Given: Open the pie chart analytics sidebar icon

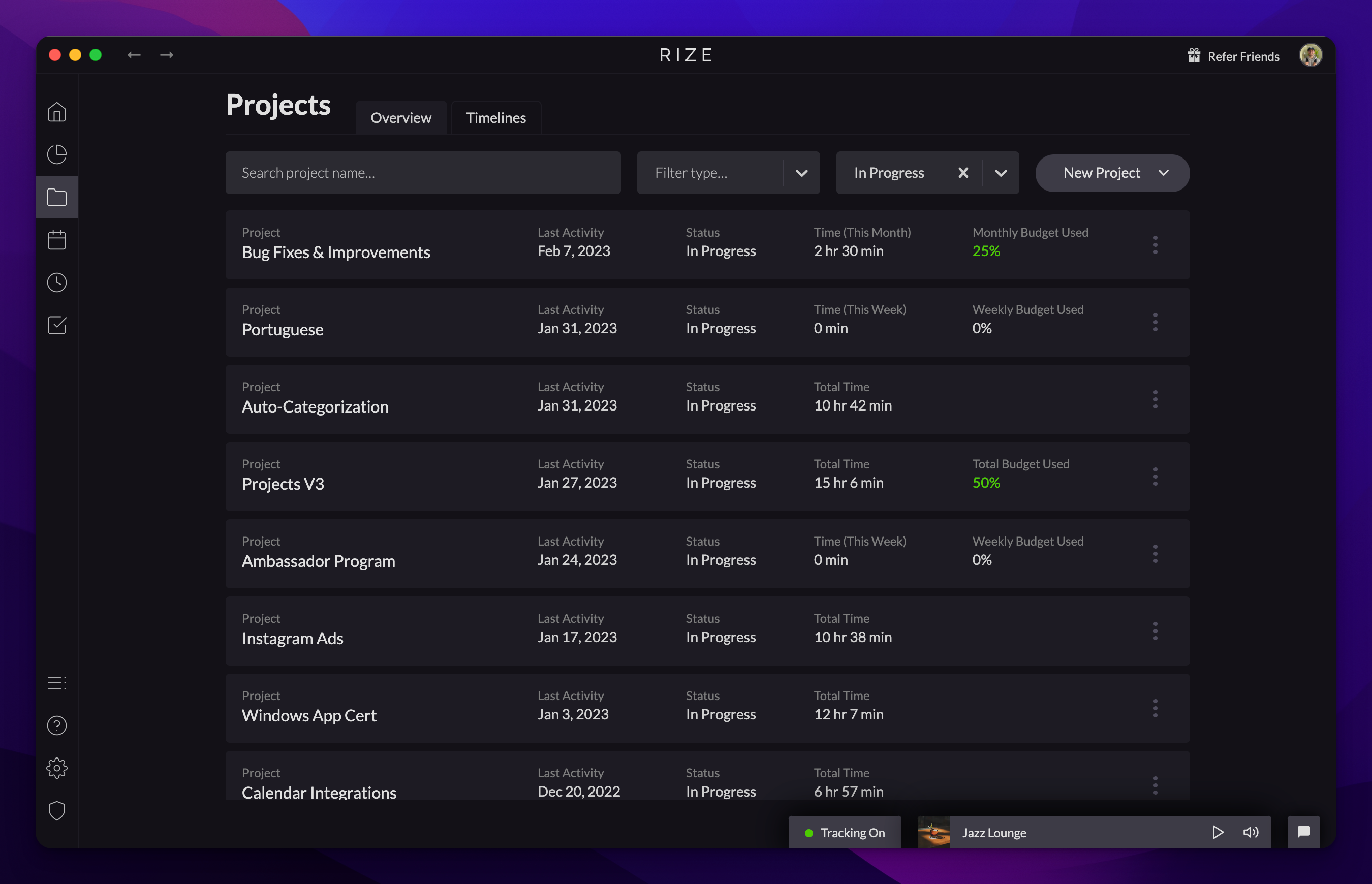Looking at the screenshot, I should (x=57, y=154).
